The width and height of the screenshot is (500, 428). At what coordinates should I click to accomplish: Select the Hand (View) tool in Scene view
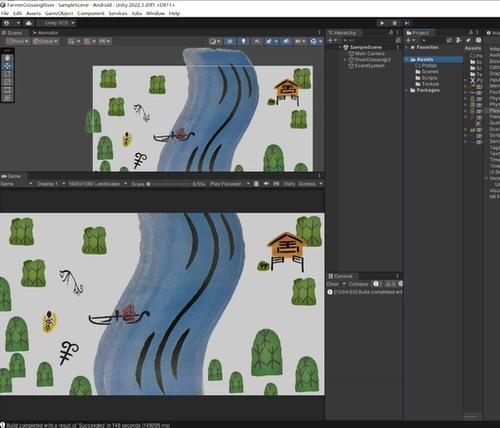tap(7, 58)
